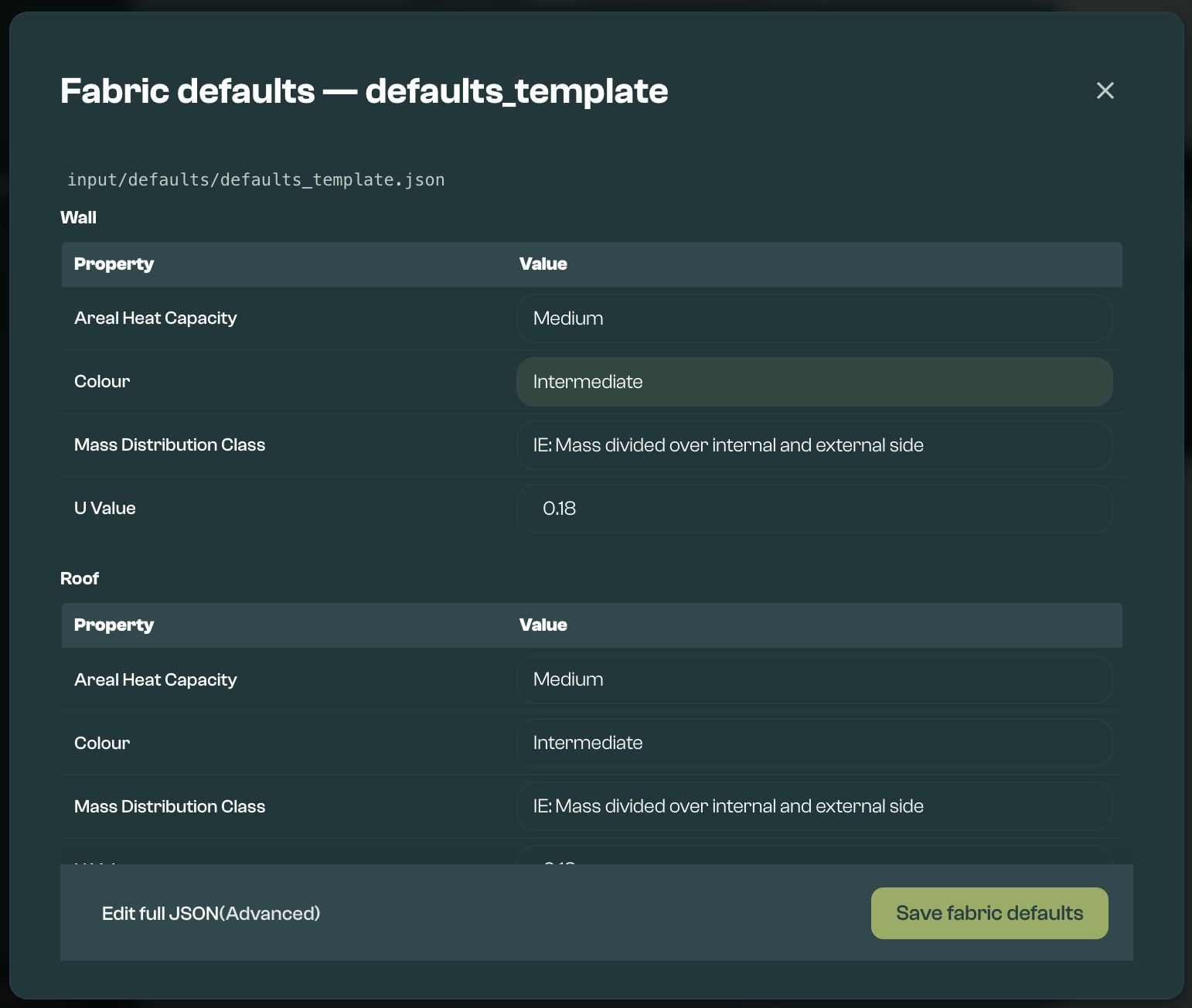Click Roof table Value column header
The width and height of the screenshot is (1192, 1008).
[x=543, y=625]
